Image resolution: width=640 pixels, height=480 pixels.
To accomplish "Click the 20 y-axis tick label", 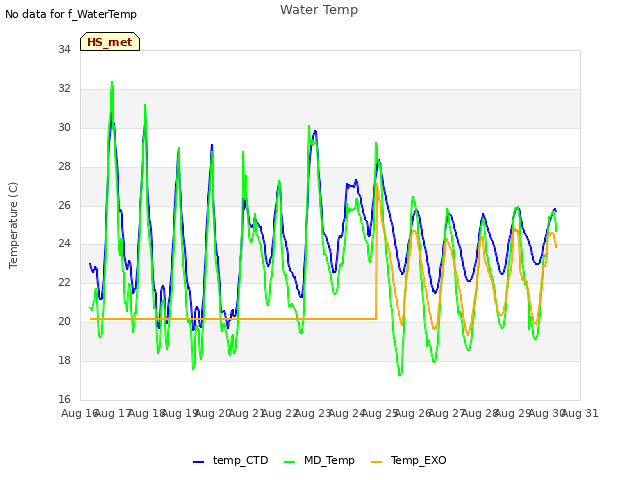I will (64, 321).
